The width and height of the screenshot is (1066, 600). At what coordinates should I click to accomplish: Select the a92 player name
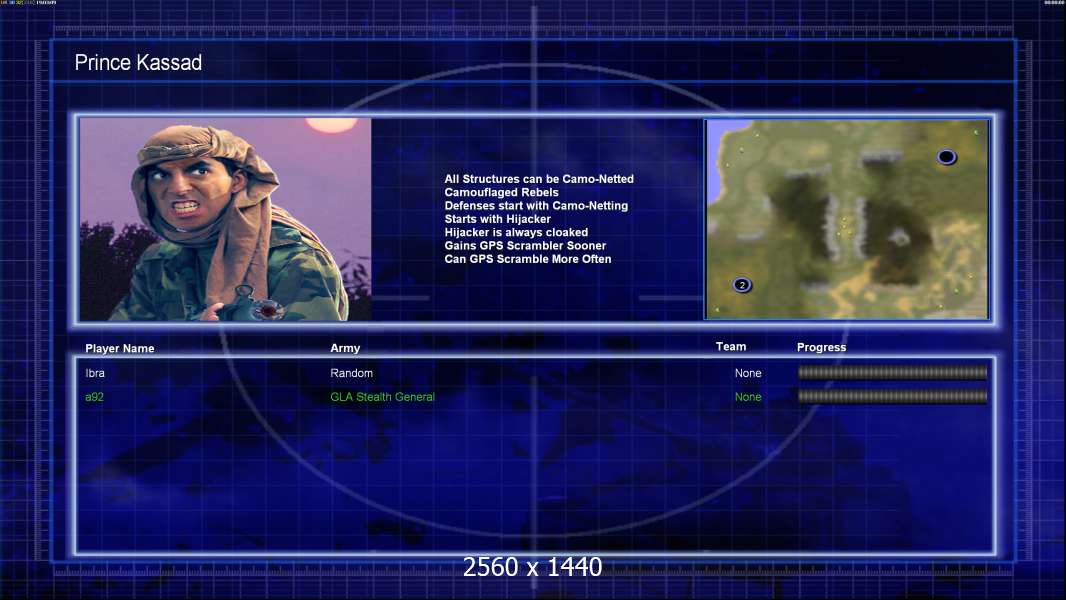click(x=94, y=397)
